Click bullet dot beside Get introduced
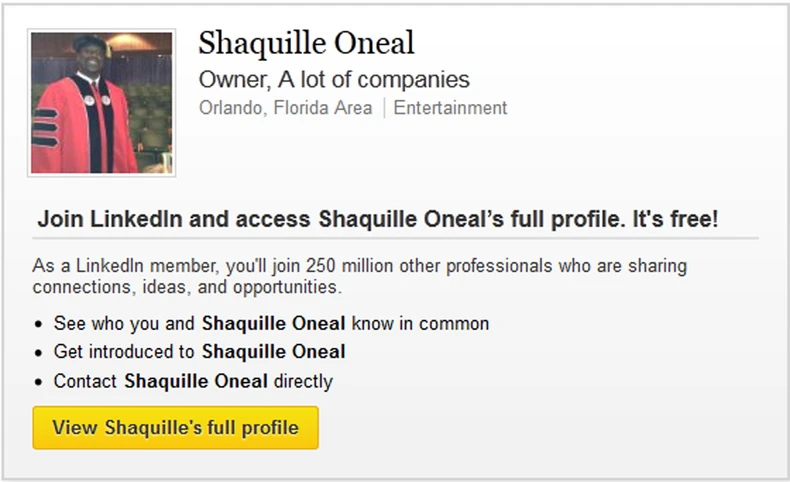 [39, 353]
